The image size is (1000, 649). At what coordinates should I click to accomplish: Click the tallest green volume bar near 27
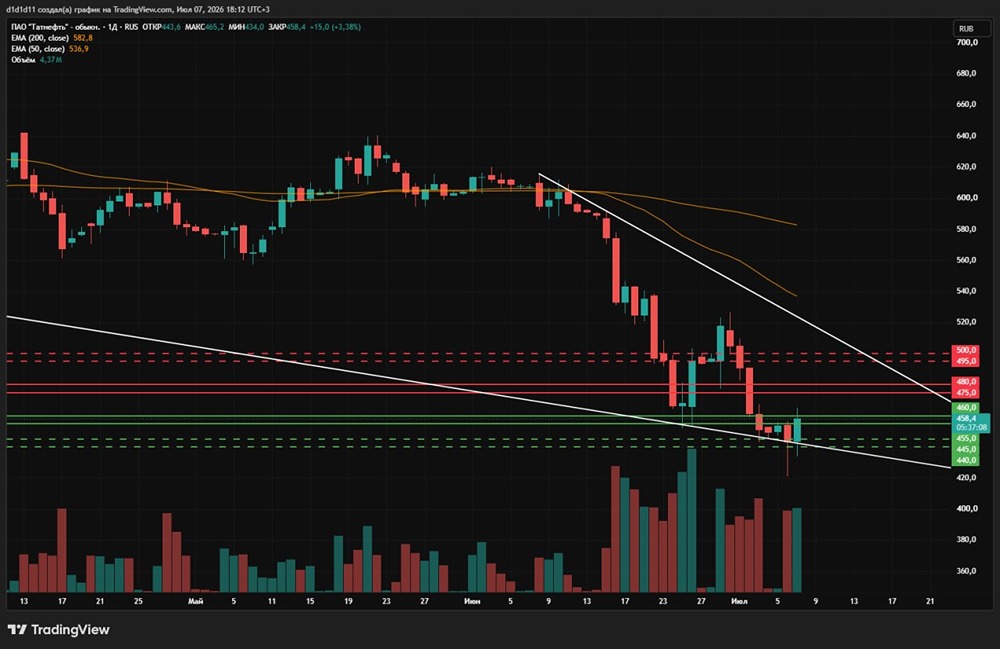692,520
